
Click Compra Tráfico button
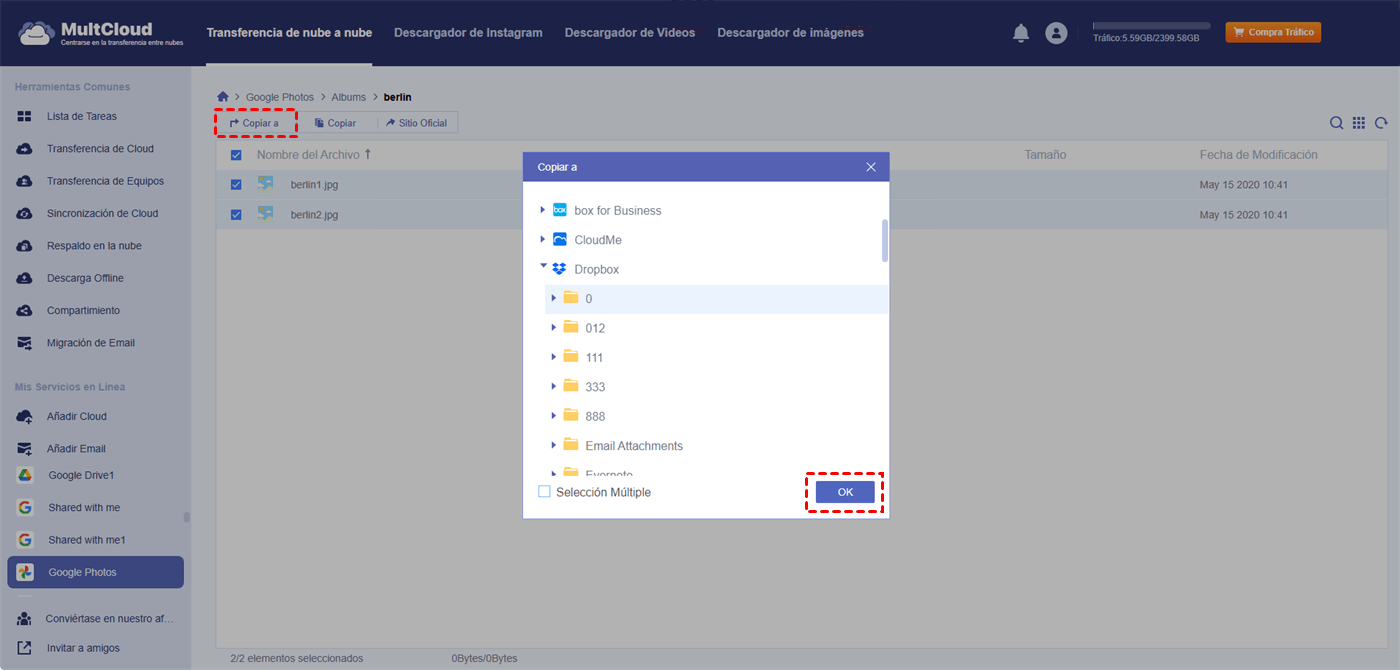click(x=1273, y=33)
